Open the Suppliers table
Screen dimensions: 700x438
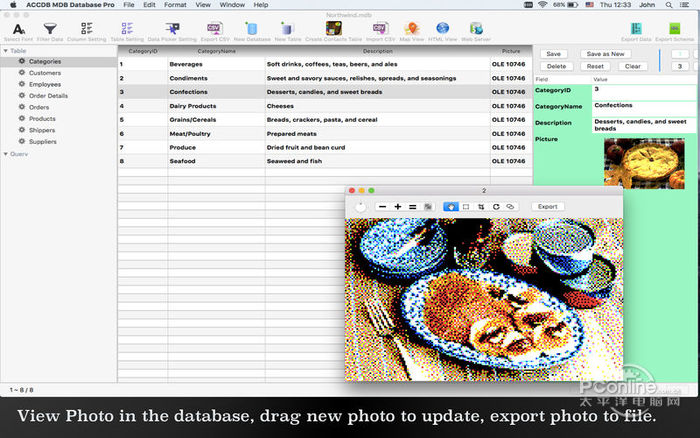[42, 142]
